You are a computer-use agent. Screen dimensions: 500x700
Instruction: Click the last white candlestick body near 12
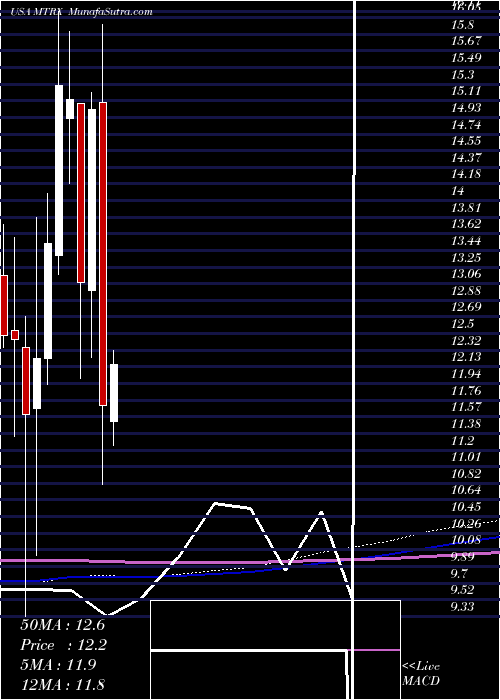[x=114, y=393]
